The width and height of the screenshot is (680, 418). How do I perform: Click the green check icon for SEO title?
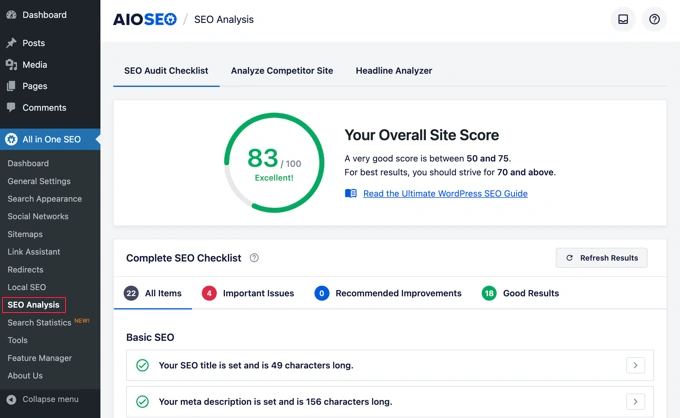pyautogui.click(x=142, y=365)
